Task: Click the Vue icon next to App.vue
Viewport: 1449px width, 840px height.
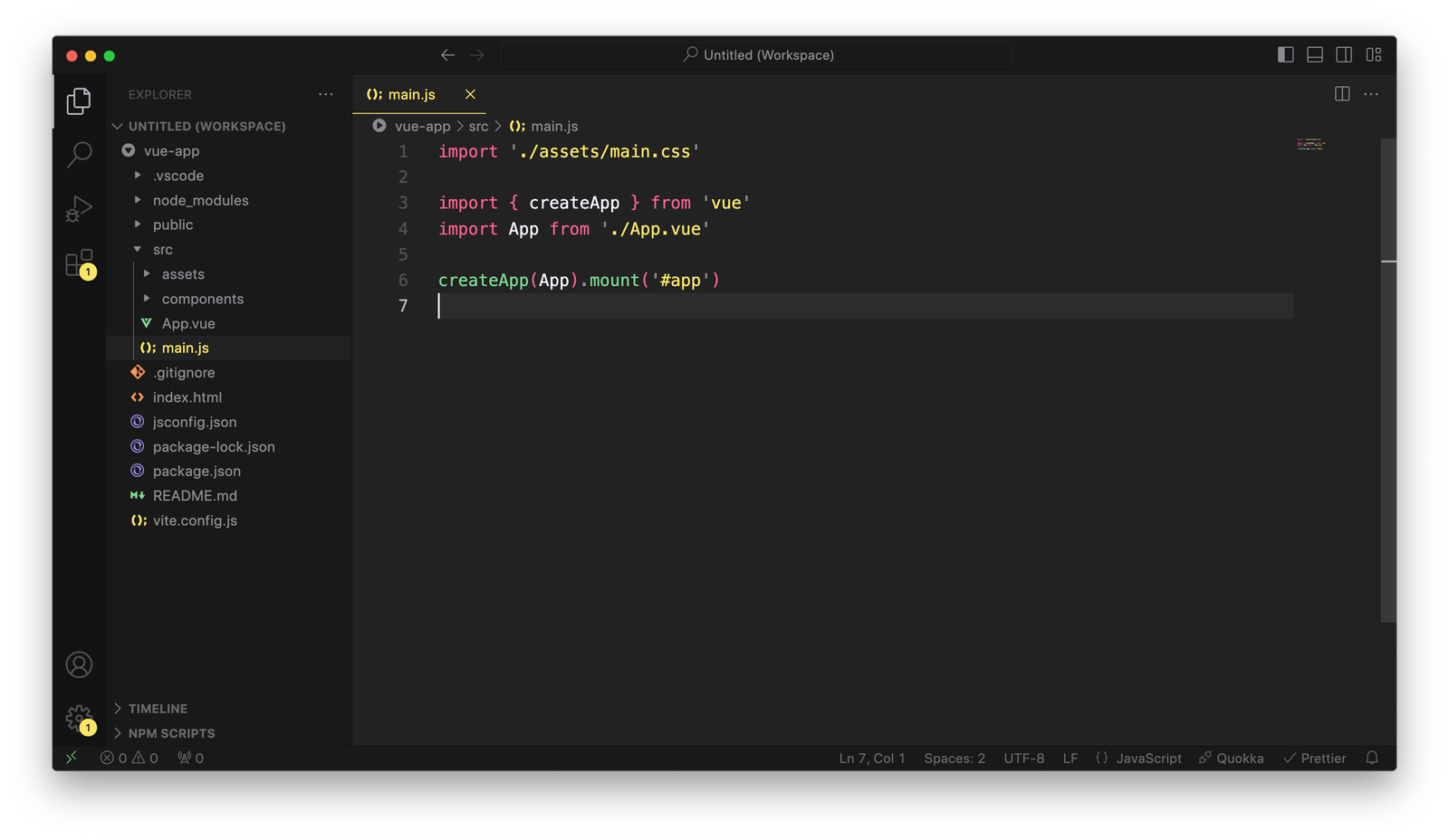Action: point(146,323)
